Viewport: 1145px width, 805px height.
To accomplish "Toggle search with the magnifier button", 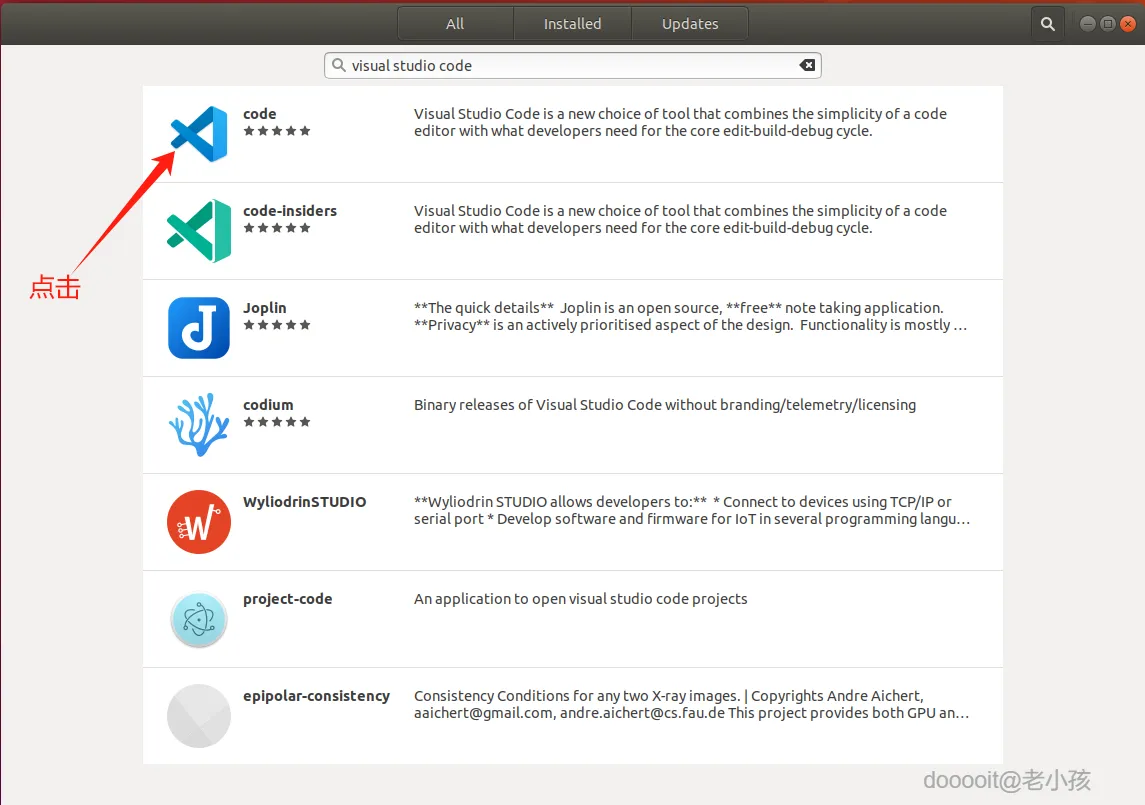I will tap(1048, 24).
